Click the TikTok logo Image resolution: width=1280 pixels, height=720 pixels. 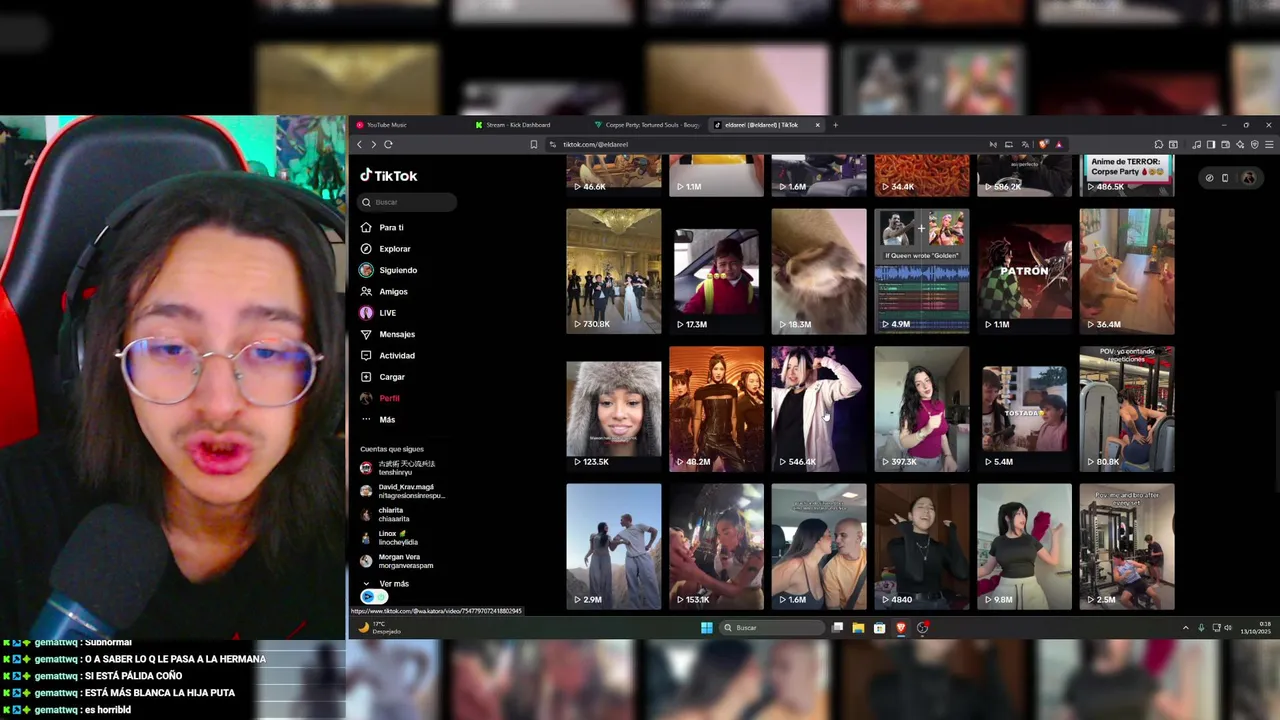click(x=389, y=176)
